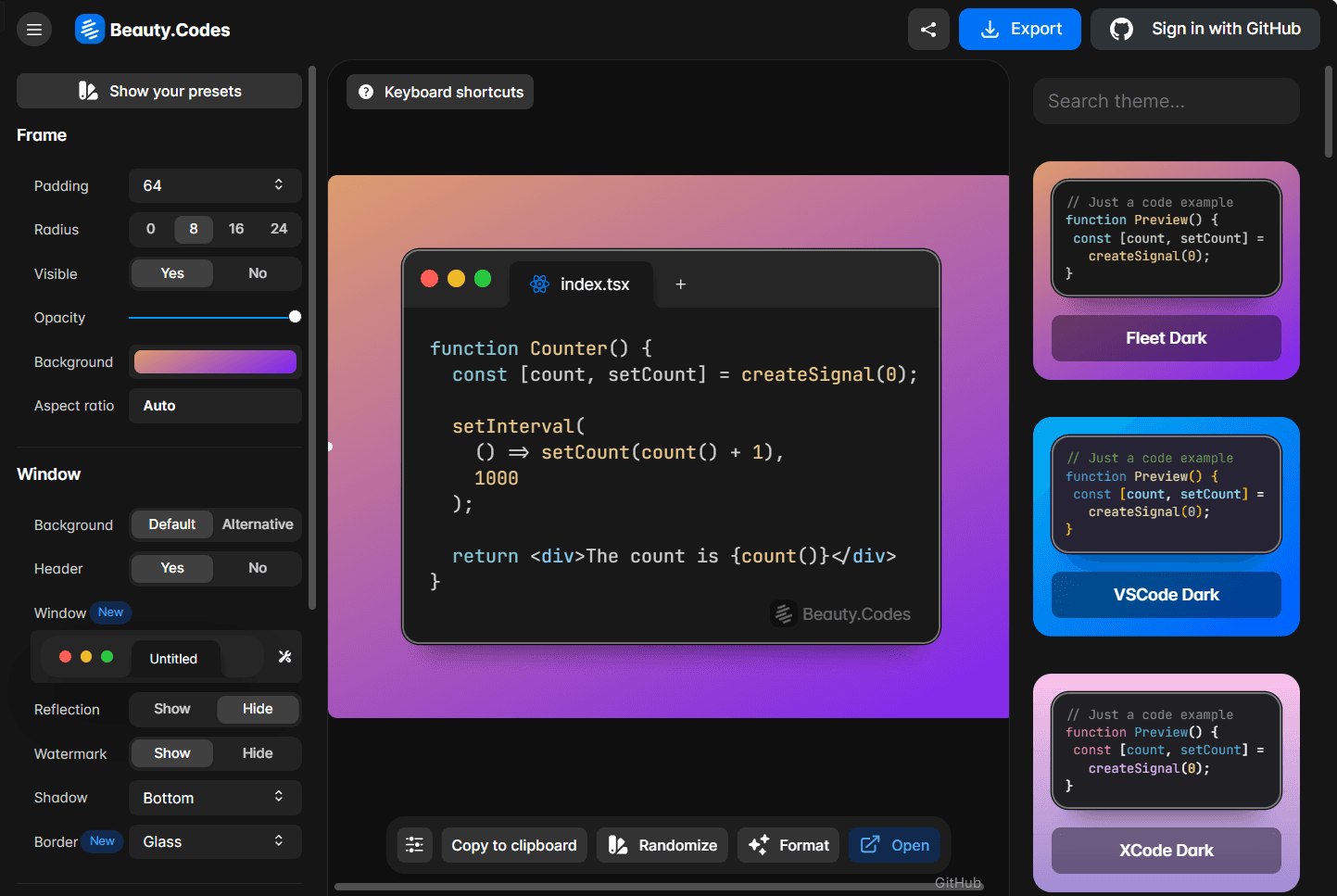
Task: Select Alternative window background
Action: click(258, 524)
